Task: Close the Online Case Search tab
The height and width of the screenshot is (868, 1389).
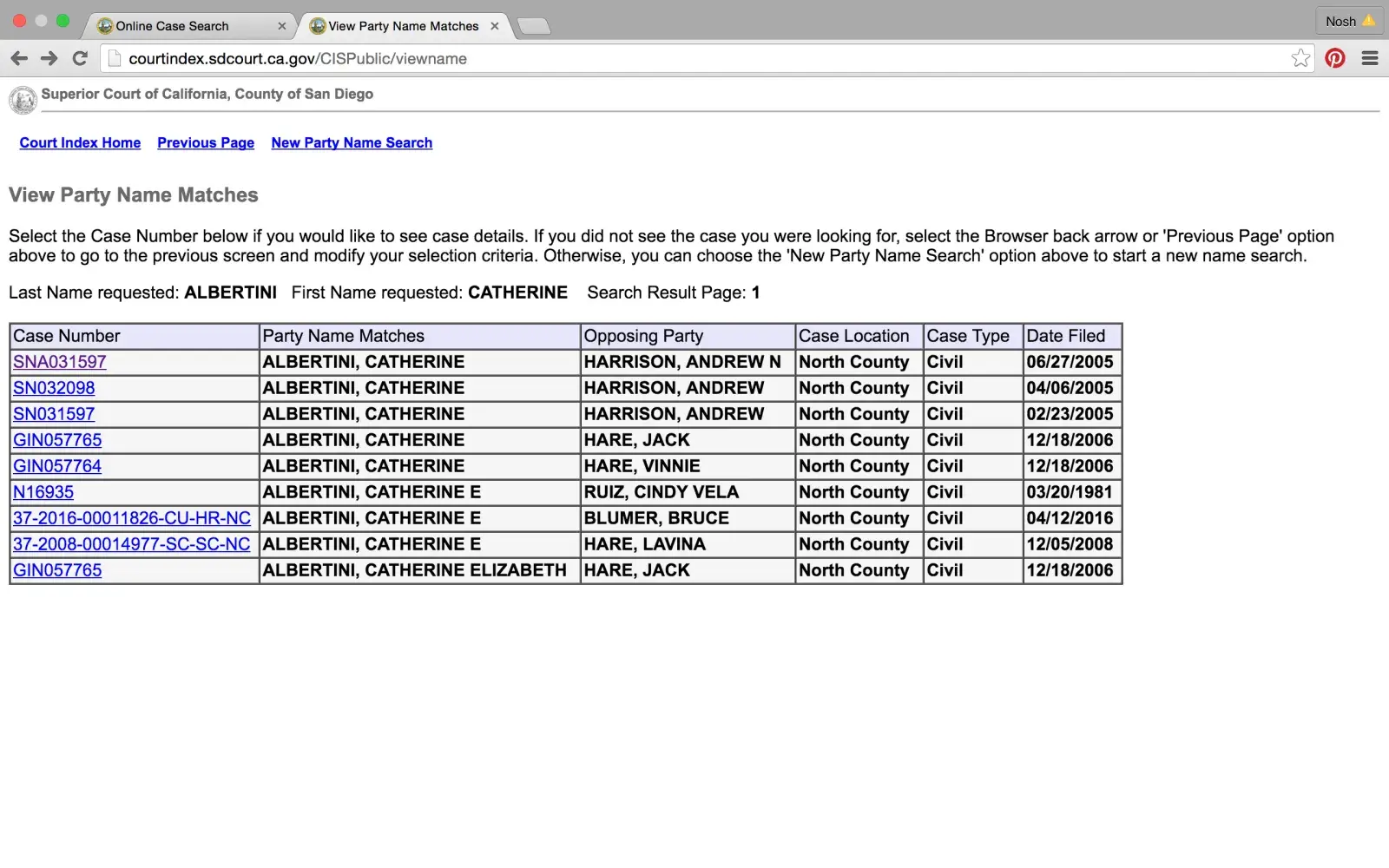Action: pos(282,26)
